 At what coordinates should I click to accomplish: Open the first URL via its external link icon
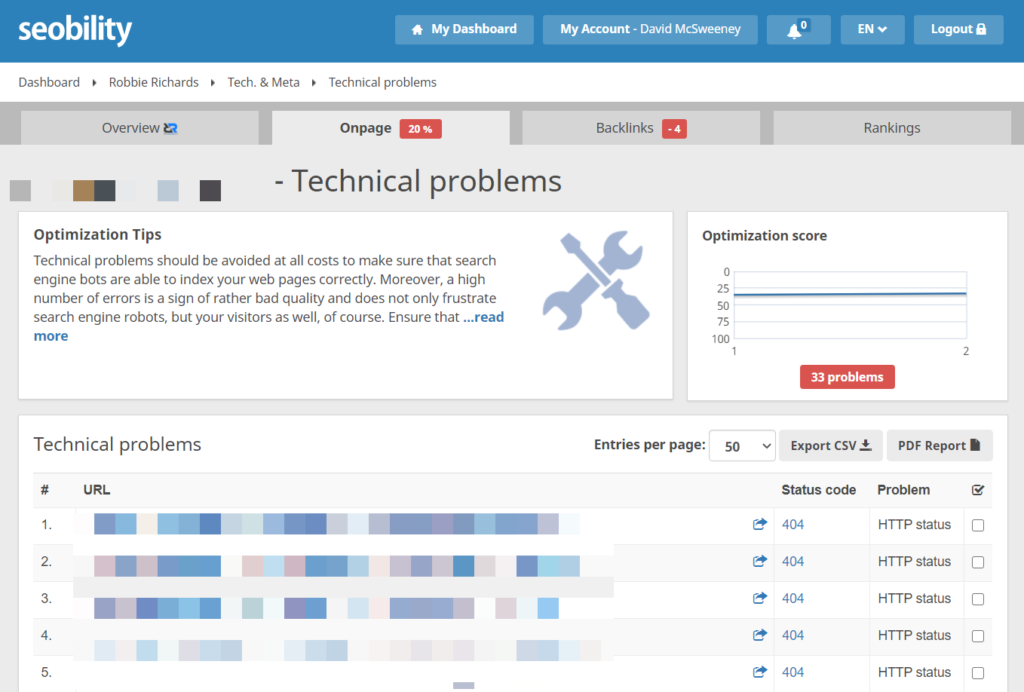(759, 523)
